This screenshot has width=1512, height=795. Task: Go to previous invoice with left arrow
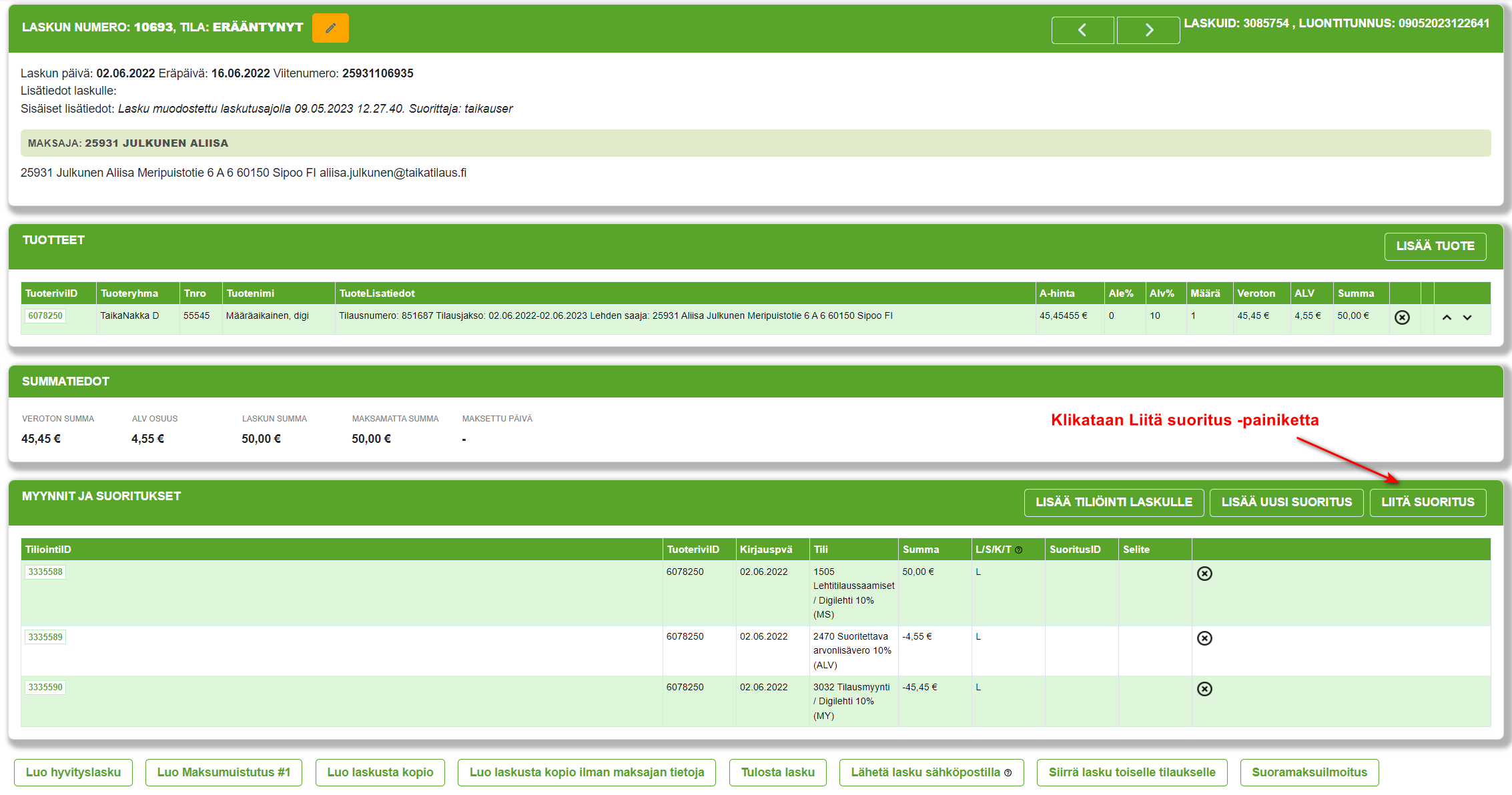(x=1082, y=30)
